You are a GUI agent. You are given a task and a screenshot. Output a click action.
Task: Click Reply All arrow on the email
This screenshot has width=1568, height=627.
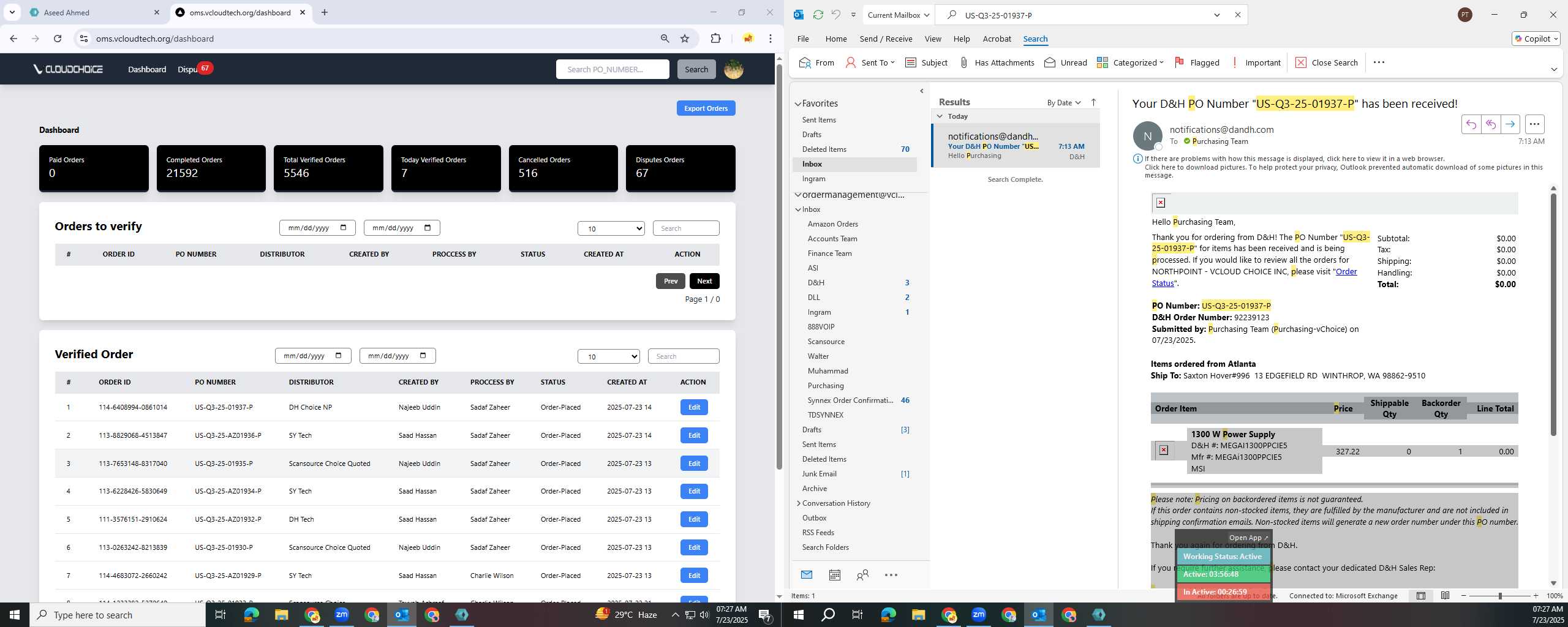coord(1490,124)
